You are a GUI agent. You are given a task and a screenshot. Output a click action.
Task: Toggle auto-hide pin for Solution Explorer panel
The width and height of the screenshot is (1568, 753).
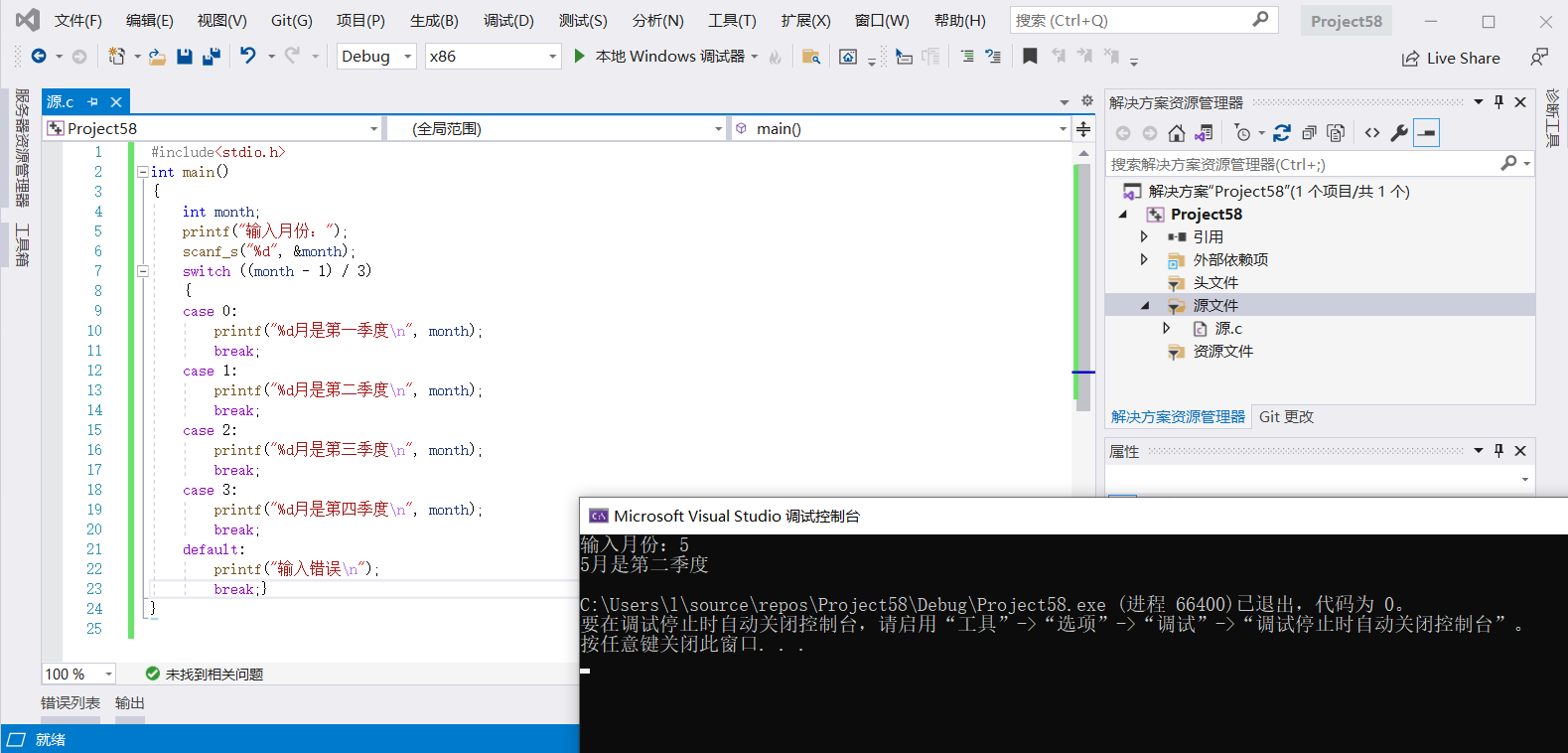point(1499,102)
